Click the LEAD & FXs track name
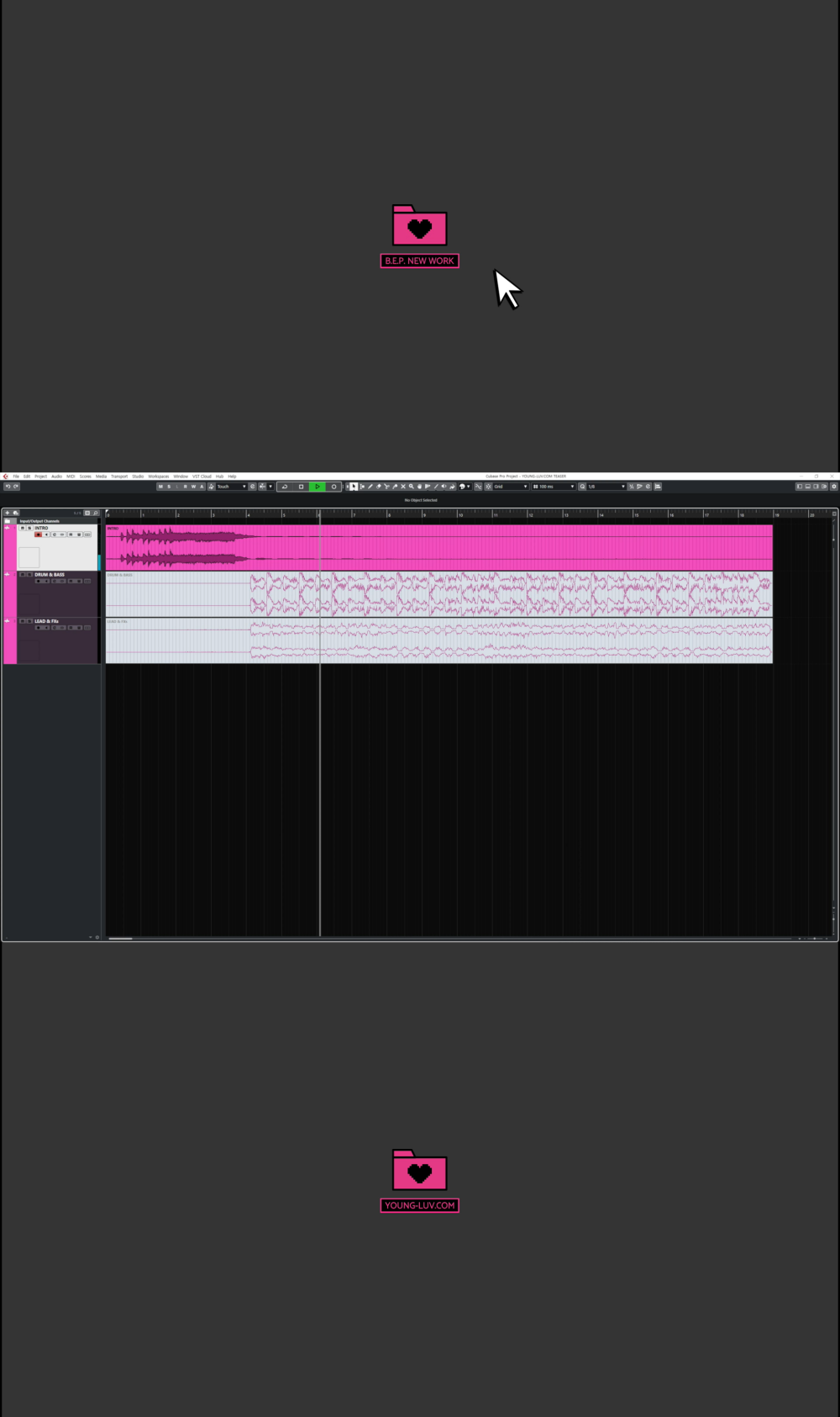The width and height of the screenshot is (840, 1417). 46,621
